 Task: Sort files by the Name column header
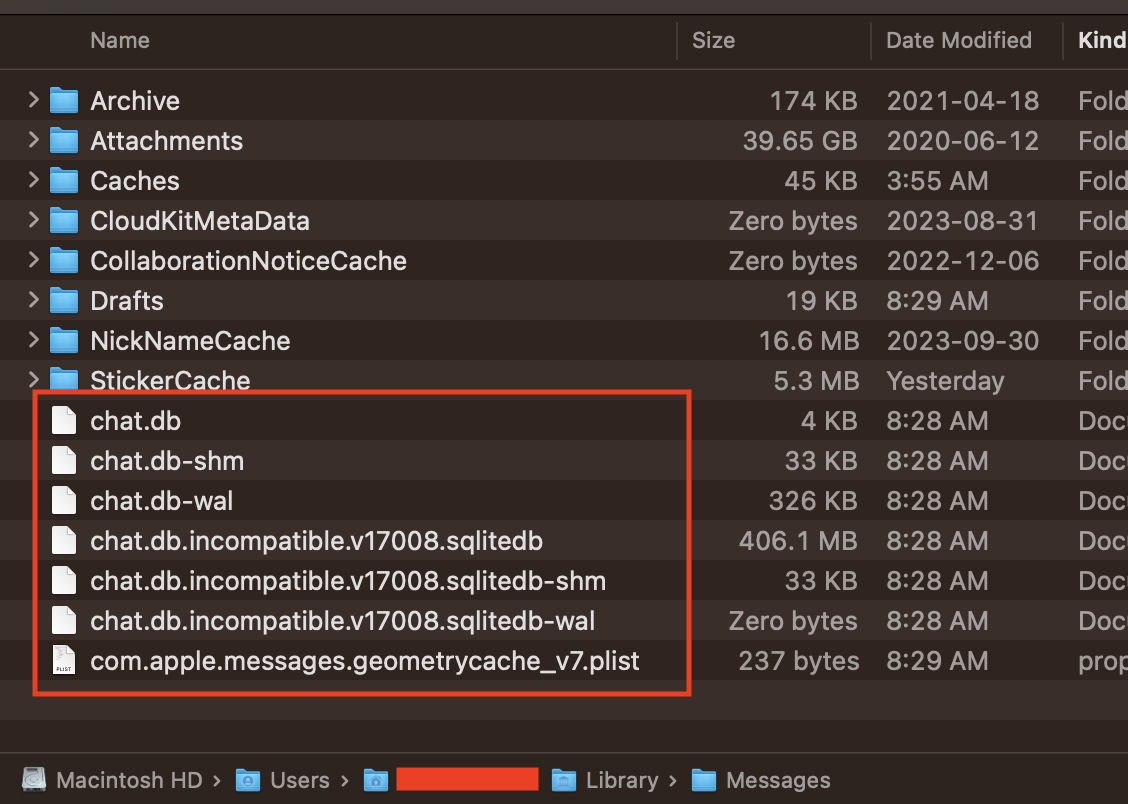(x=120, y=41)
